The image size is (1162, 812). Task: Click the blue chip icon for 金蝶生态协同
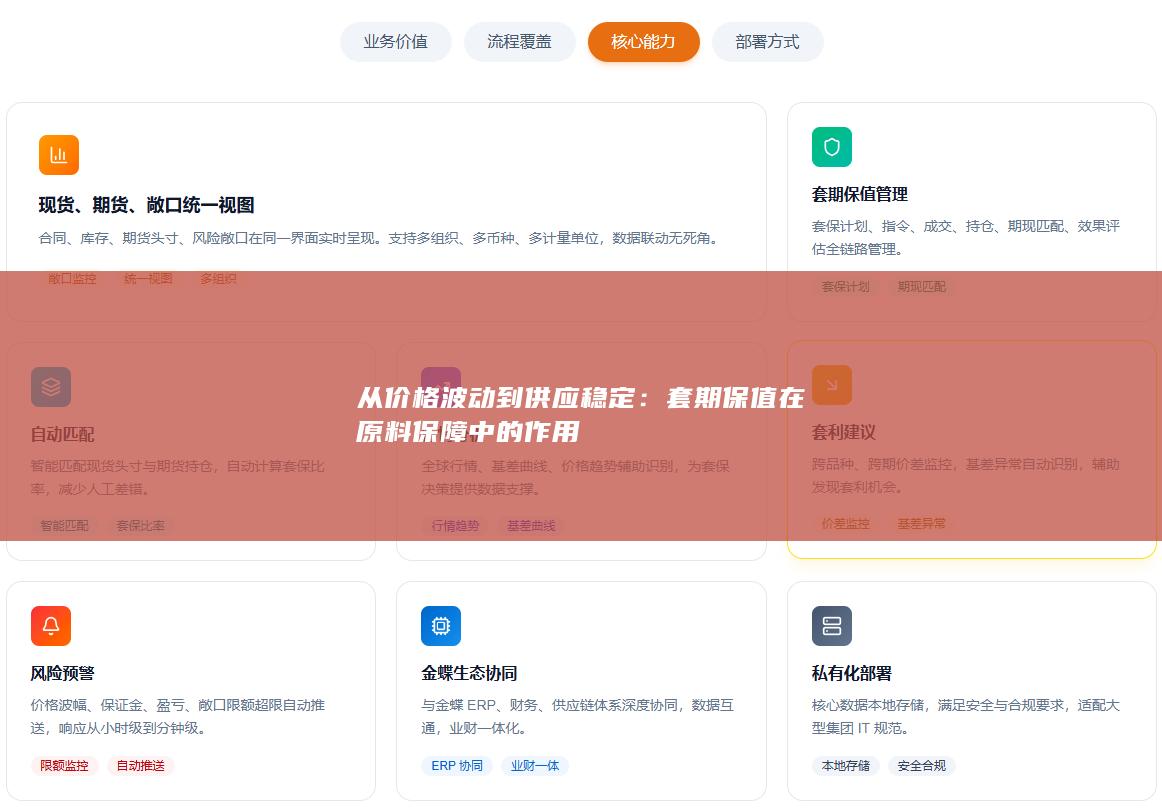(x=441, y=626)
